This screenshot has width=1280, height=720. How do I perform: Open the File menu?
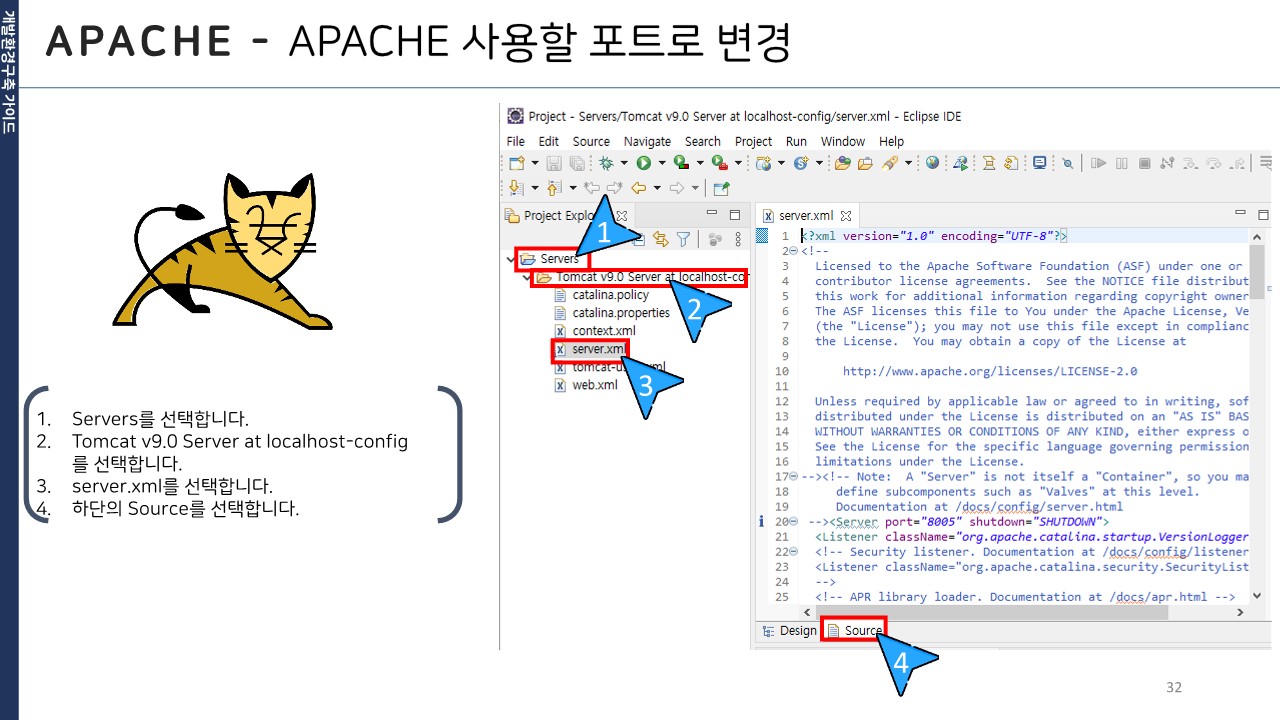click(x=515, y=141)
